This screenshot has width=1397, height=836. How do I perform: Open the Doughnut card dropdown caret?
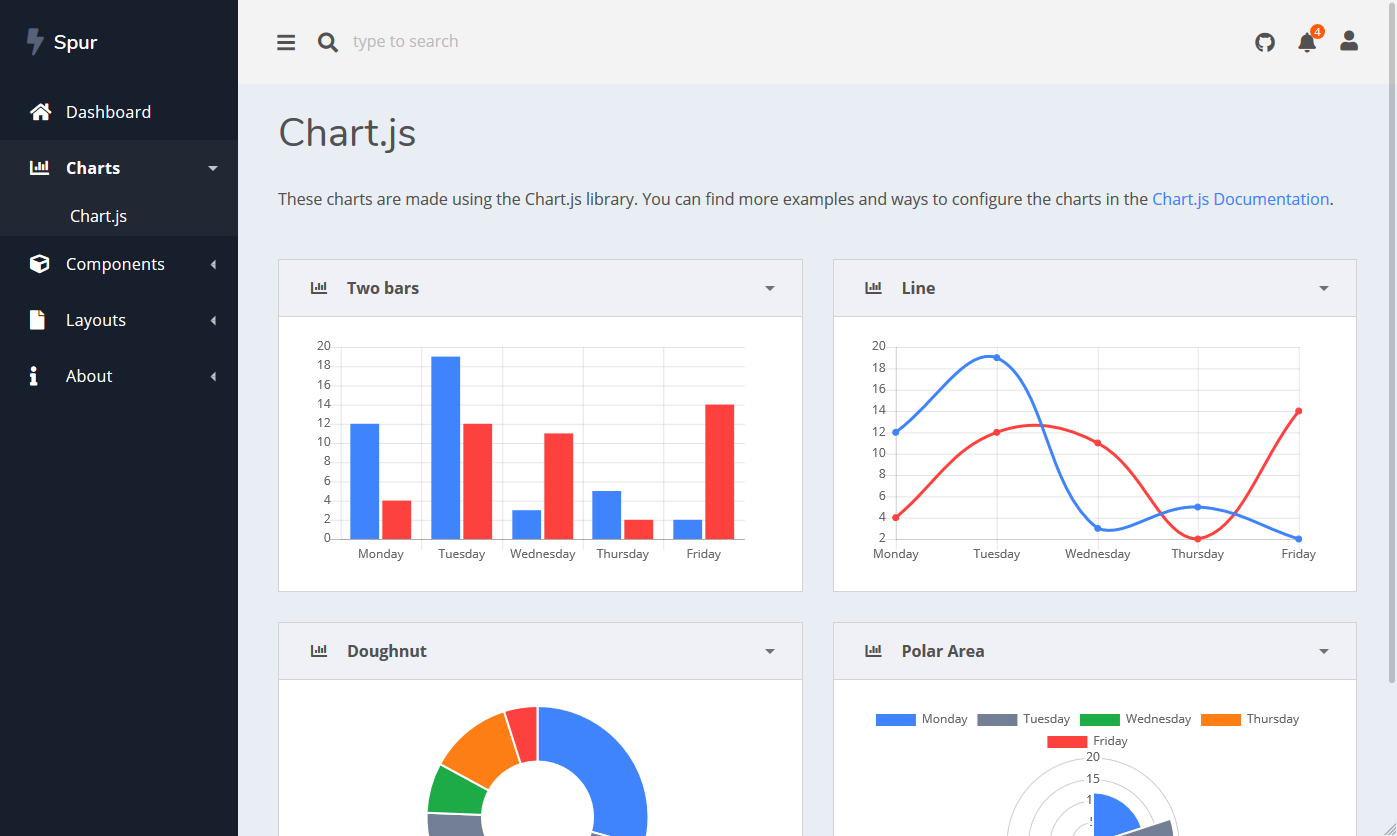[770, 651]
